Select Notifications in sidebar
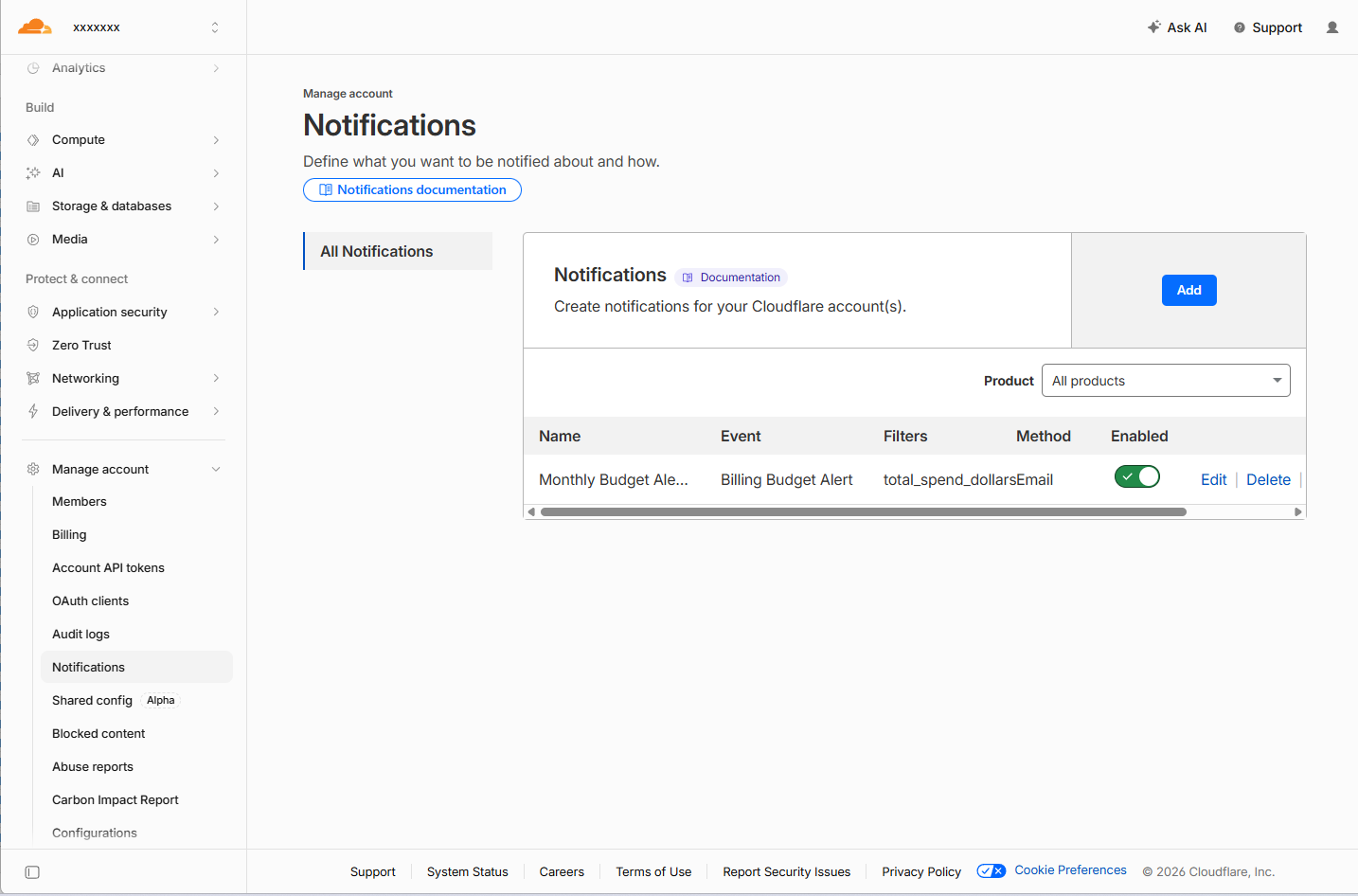This screenshot has height=896, width=1358. tap(136, 667)
